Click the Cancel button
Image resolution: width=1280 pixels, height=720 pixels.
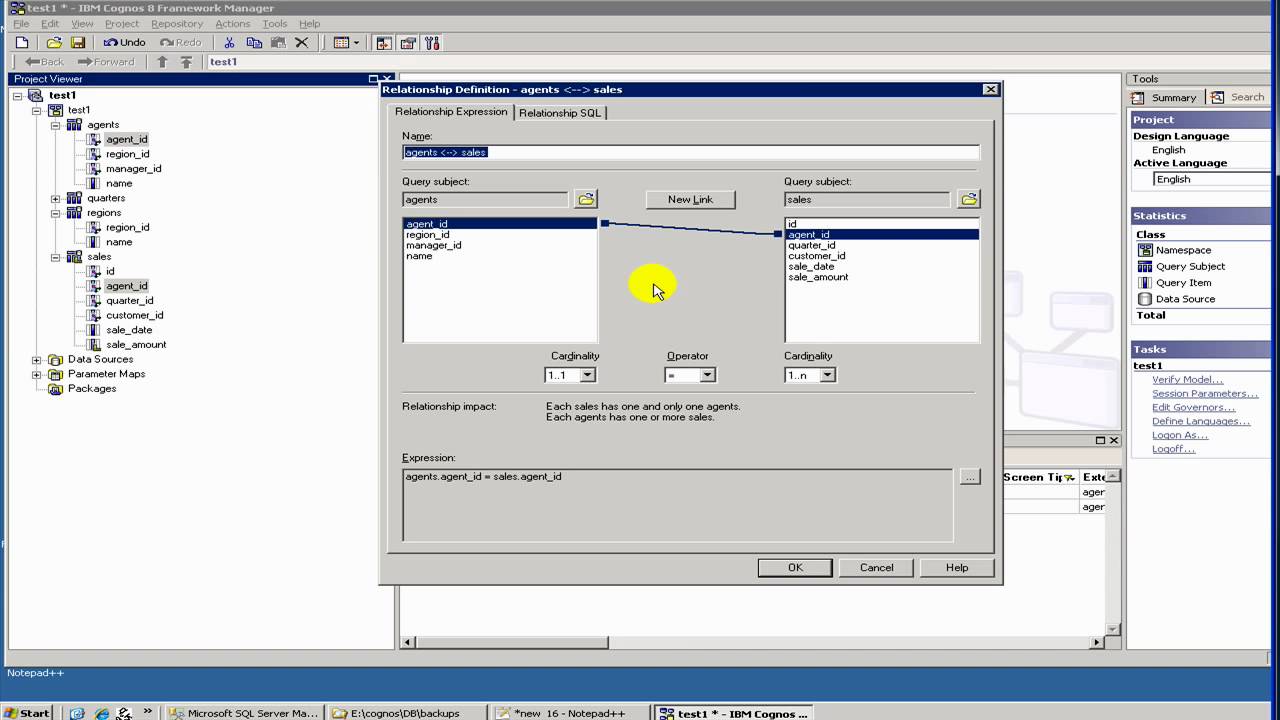point(877,567)
